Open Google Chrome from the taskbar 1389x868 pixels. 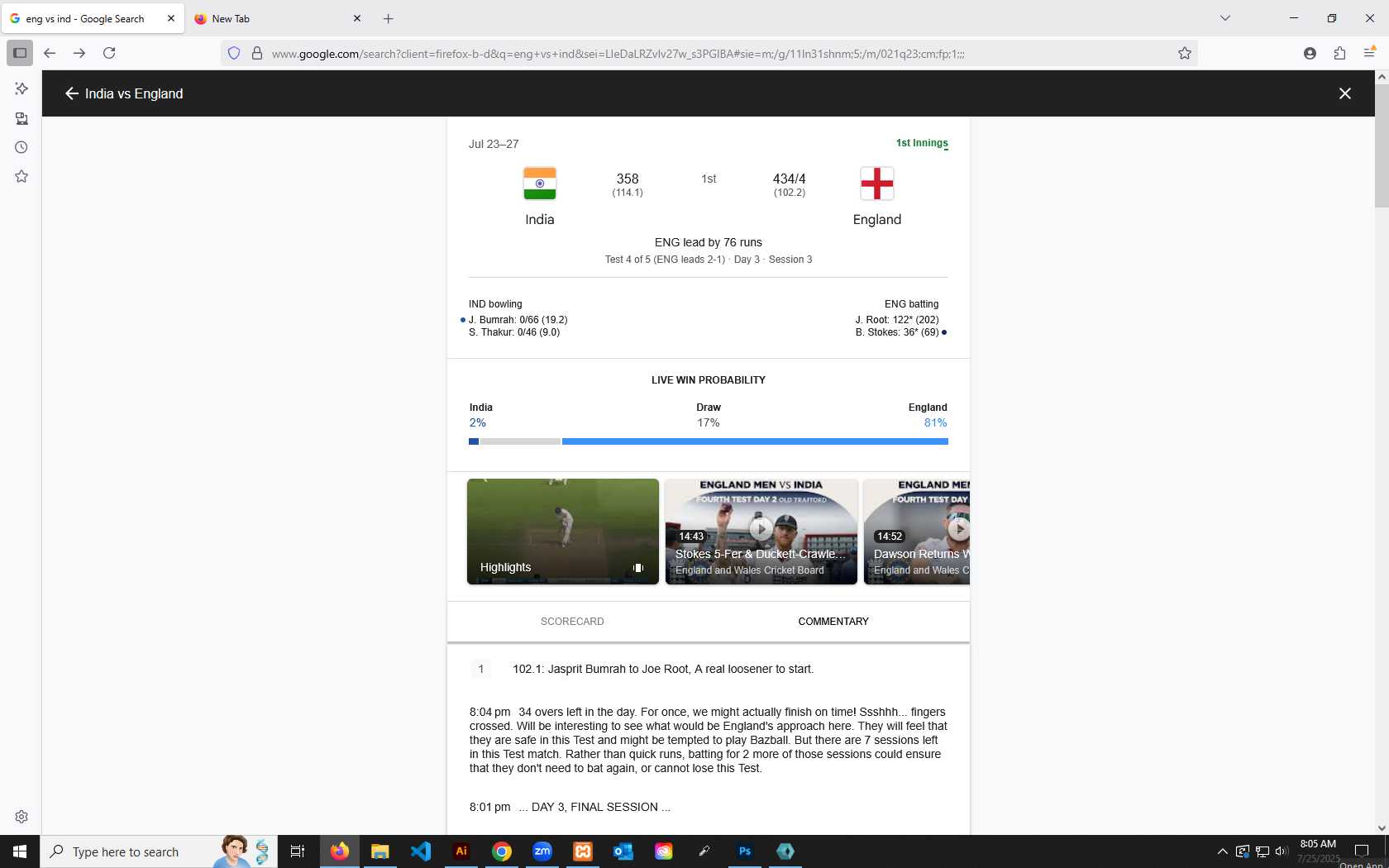click(502, 851)
